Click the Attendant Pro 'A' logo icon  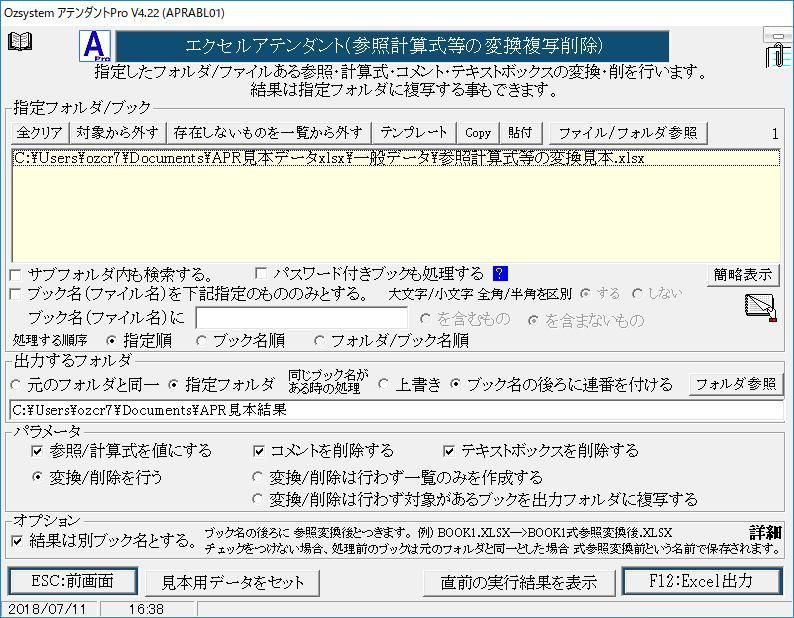tap(95, 46)
